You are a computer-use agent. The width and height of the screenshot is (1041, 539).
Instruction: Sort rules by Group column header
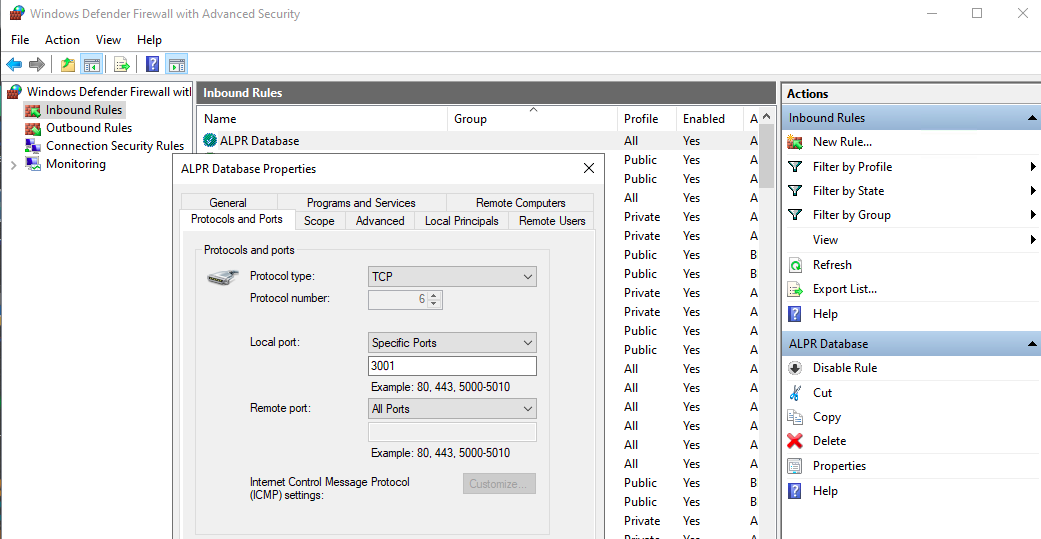[x=532, y=119]
